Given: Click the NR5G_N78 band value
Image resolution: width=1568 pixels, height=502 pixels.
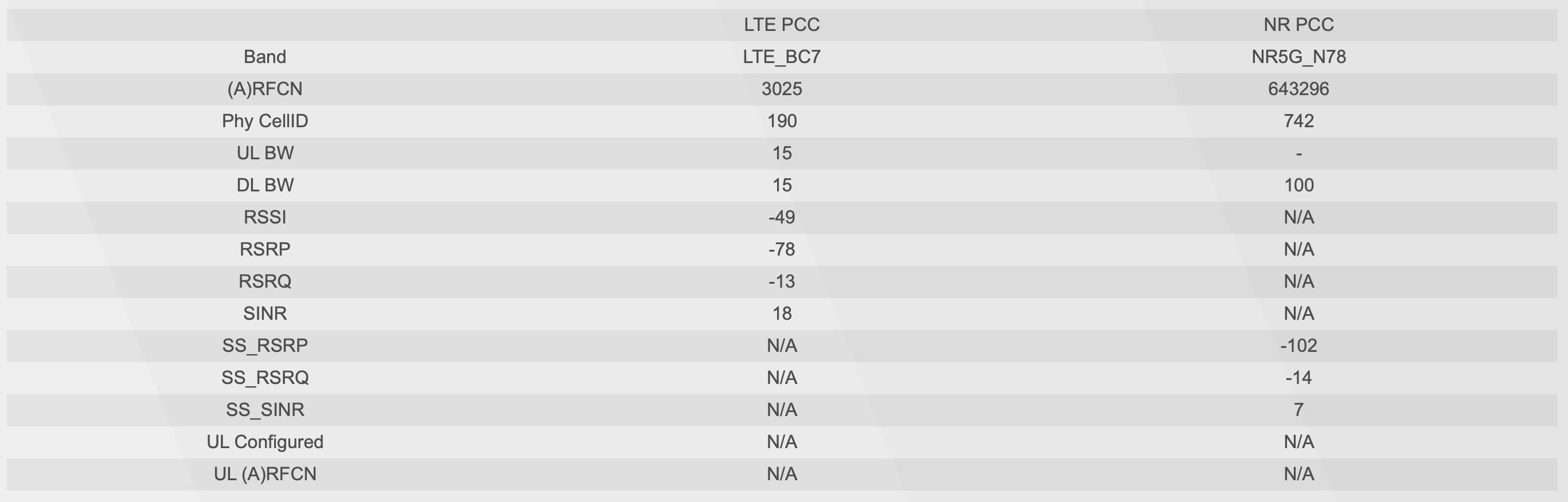Looking at the screenshot, I should pos(1298,57).
